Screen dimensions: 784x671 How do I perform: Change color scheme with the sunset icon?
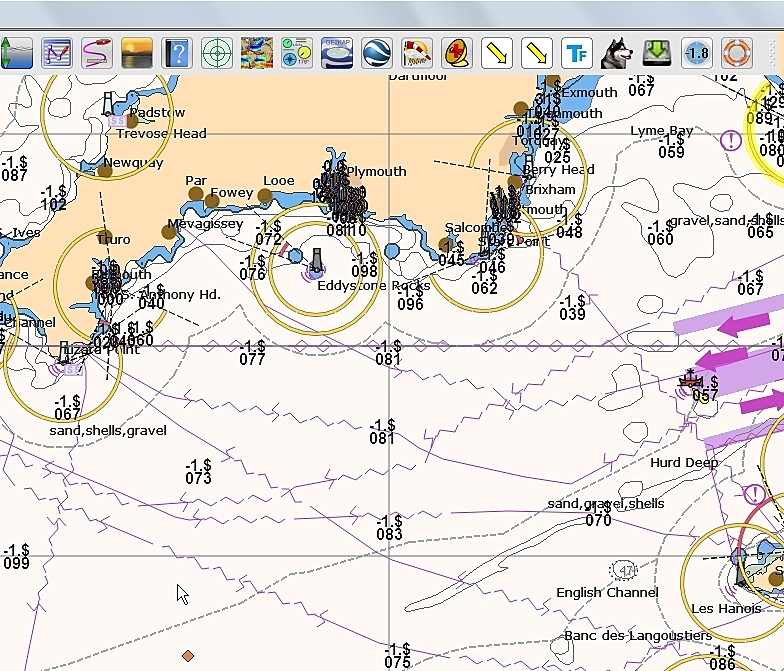coord(136,53)
